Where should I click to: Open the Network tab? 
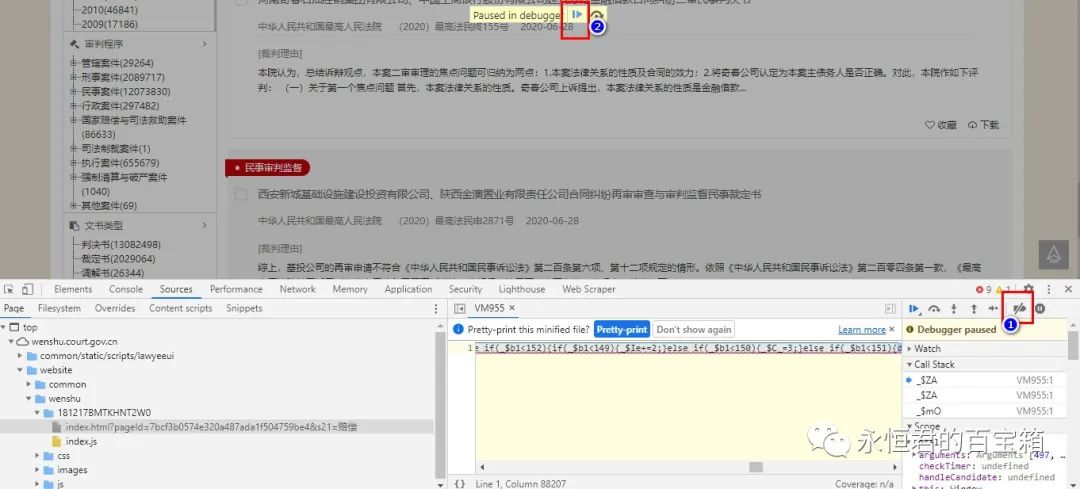[298, 289]
